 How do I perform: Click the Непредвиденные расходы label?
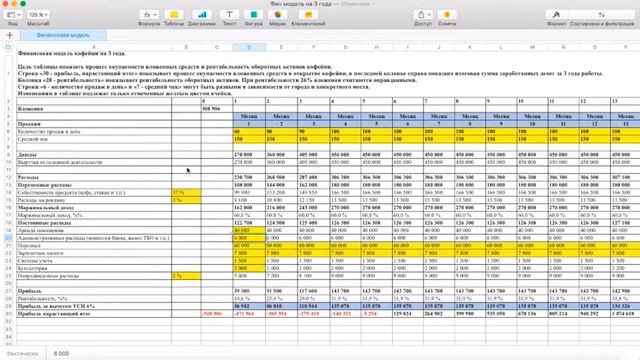click(94, 276)
